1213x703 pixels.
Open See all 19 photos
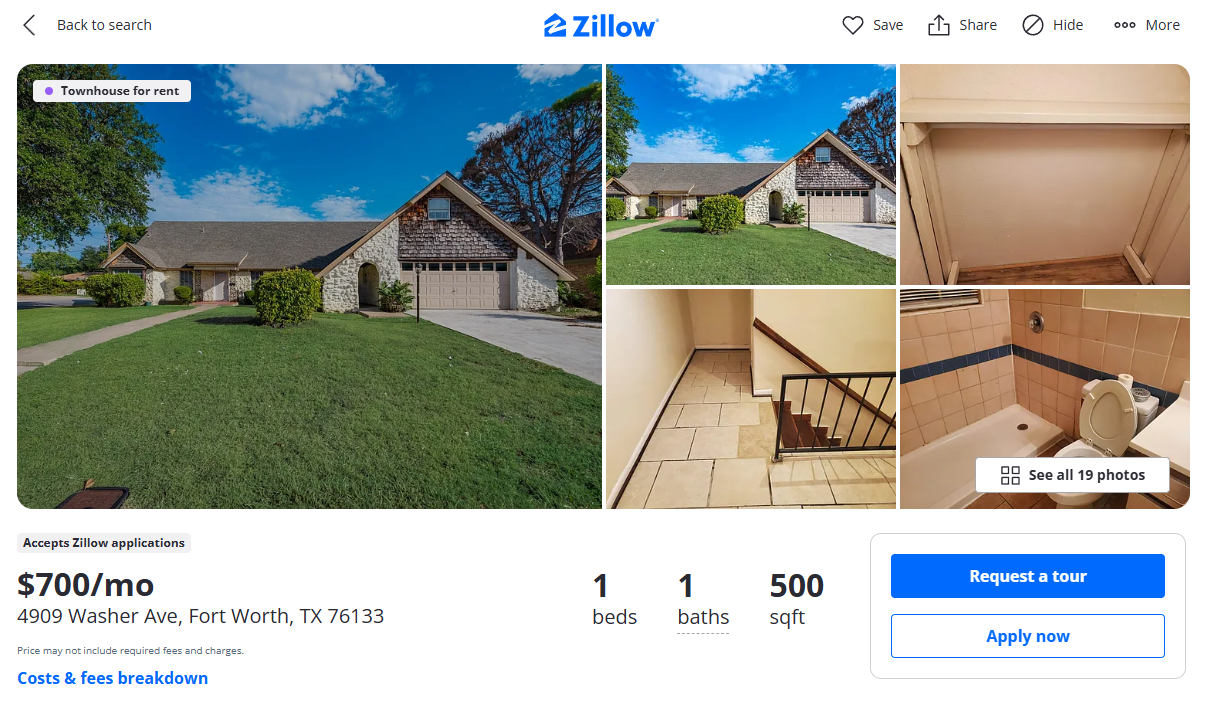click(1072, 475)
